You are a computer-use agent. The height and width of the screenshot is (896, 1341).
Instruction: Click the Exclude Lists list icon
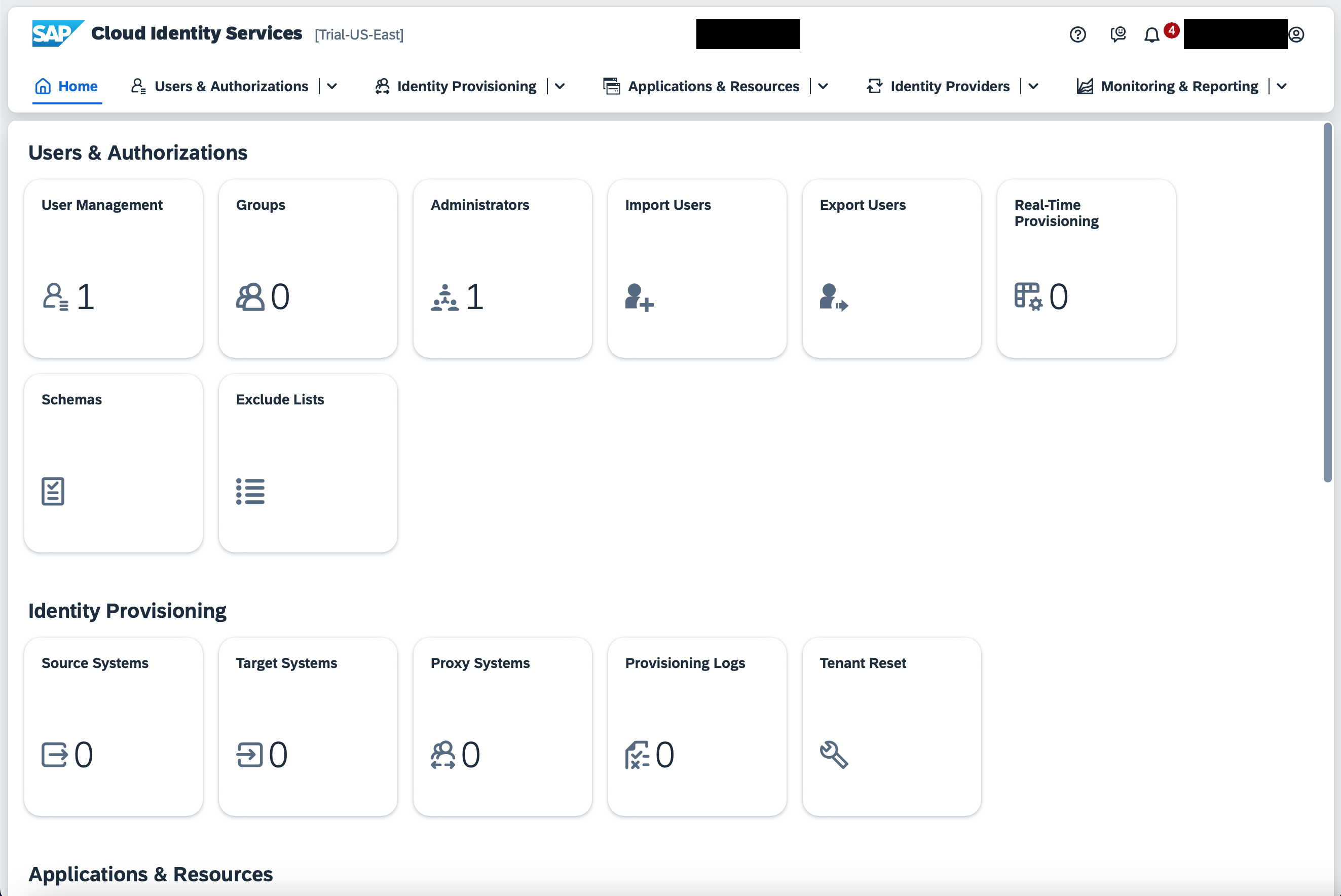click(x=250, y=491)
